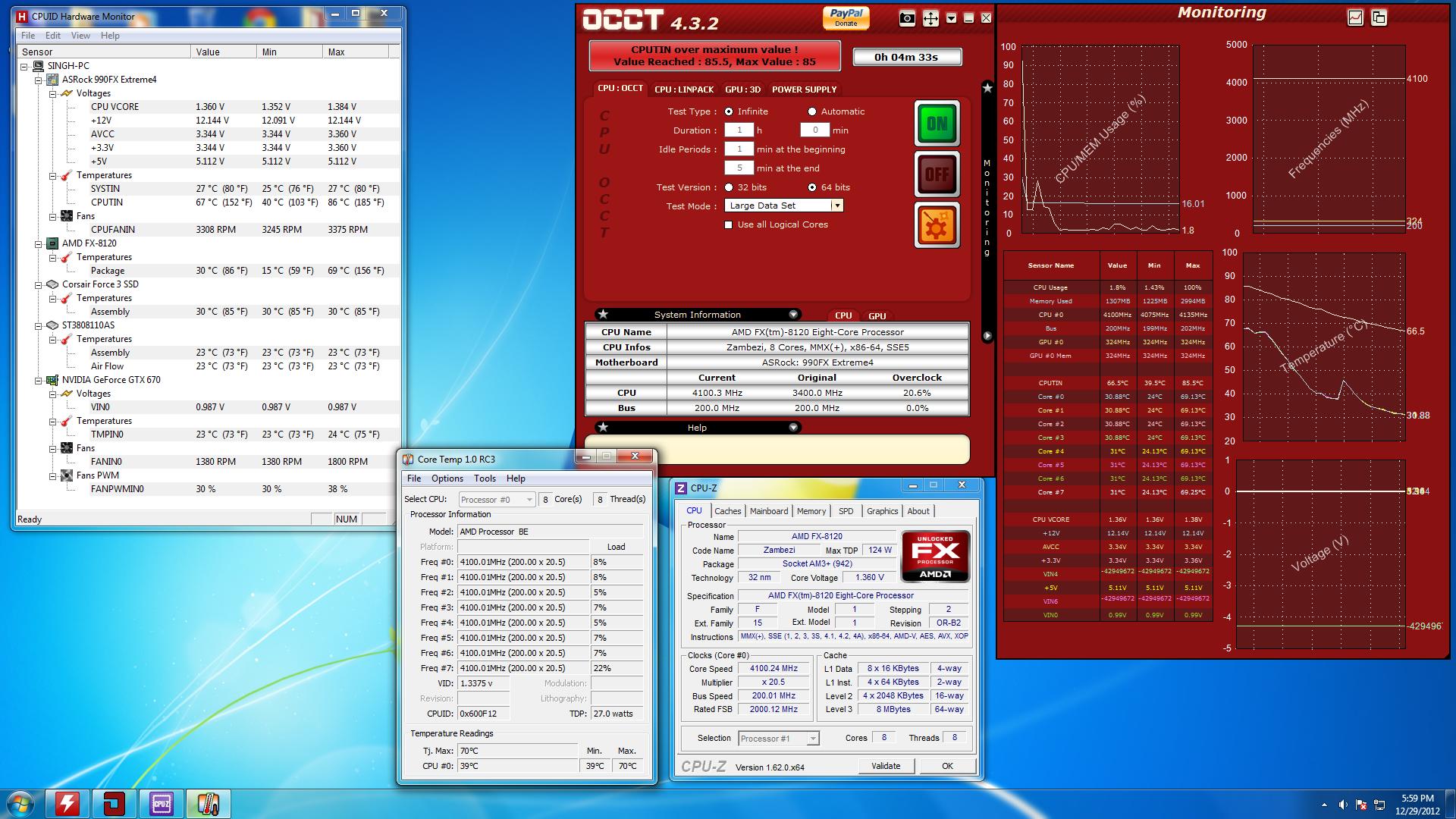Select the 32 bits test version
Screen dimensions: 1456x819
[x=729, y=187]
